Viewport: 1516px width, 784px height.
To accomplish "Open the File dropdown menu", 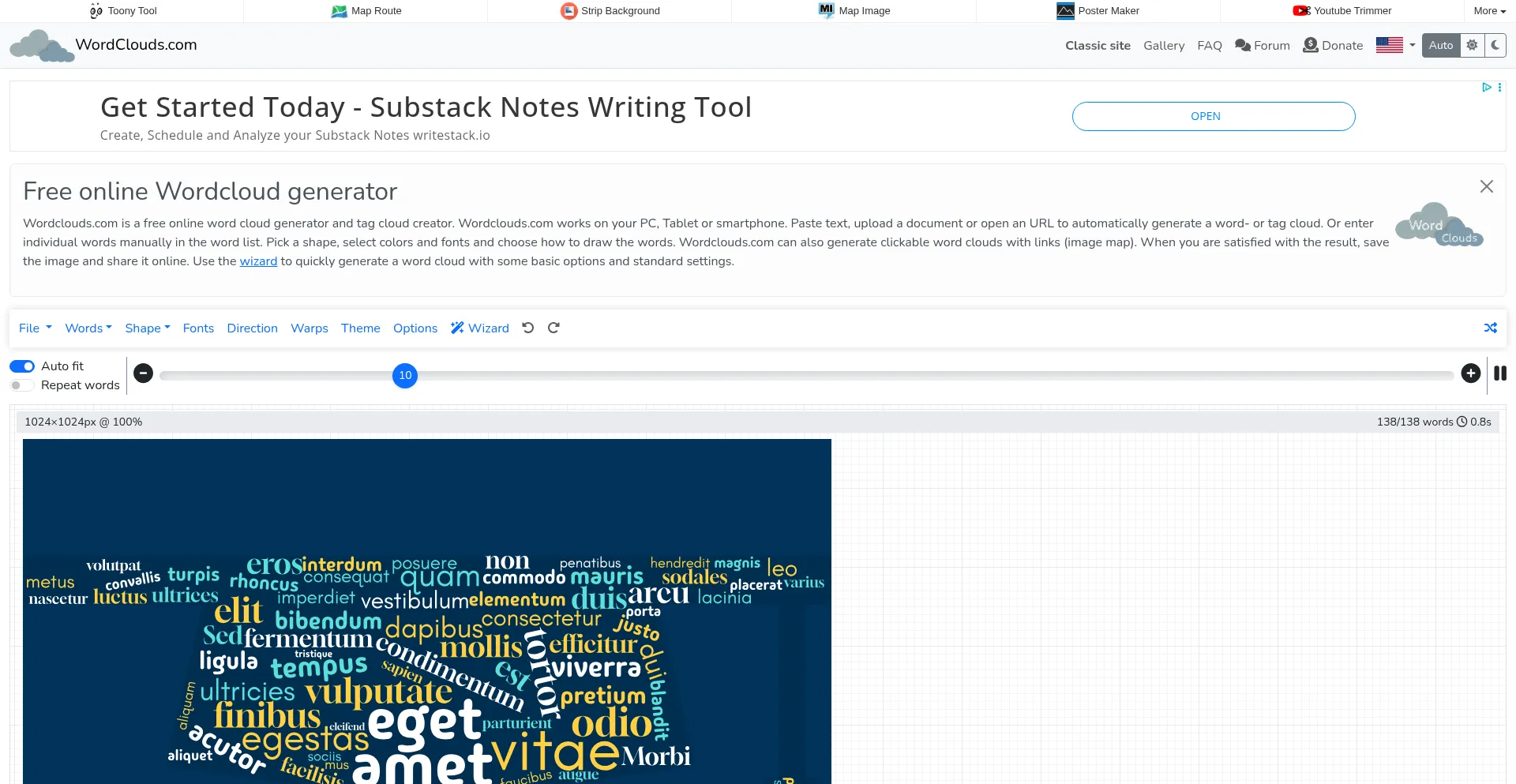I will click(35, 328).
